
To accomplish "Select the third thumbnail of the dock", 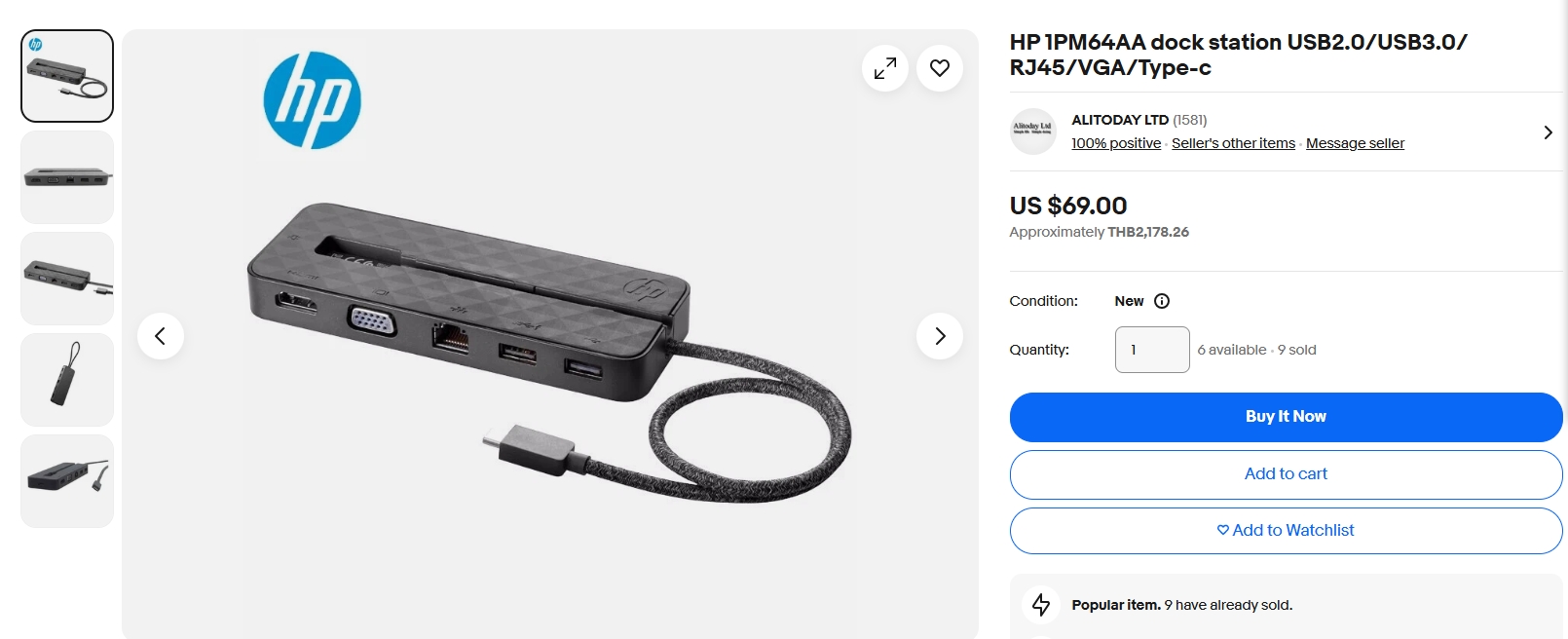I will tap(67, 279).
